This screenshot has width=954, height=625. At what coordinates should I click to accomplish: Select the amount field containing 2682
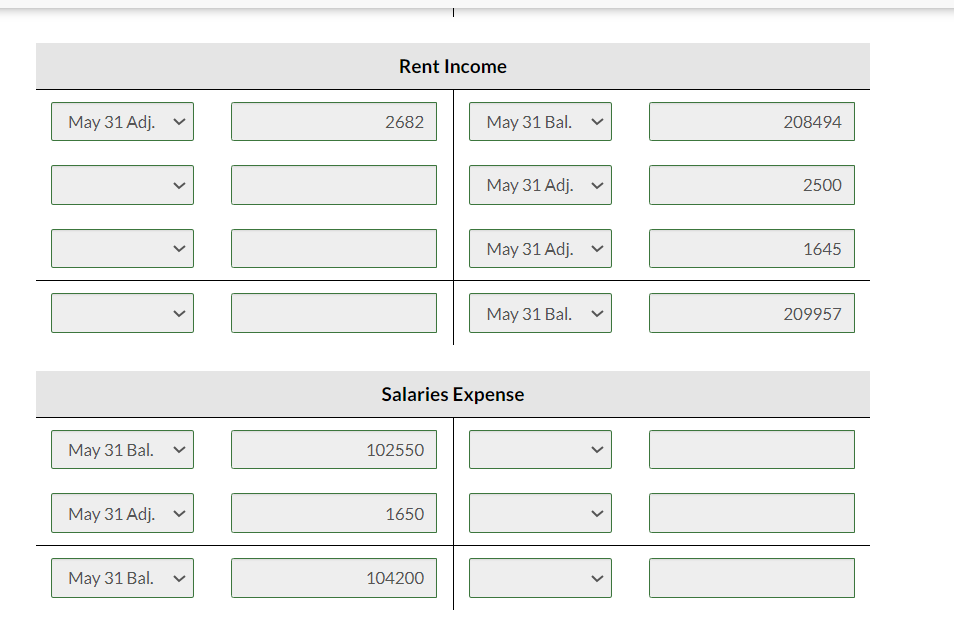(x=333, y=121)
